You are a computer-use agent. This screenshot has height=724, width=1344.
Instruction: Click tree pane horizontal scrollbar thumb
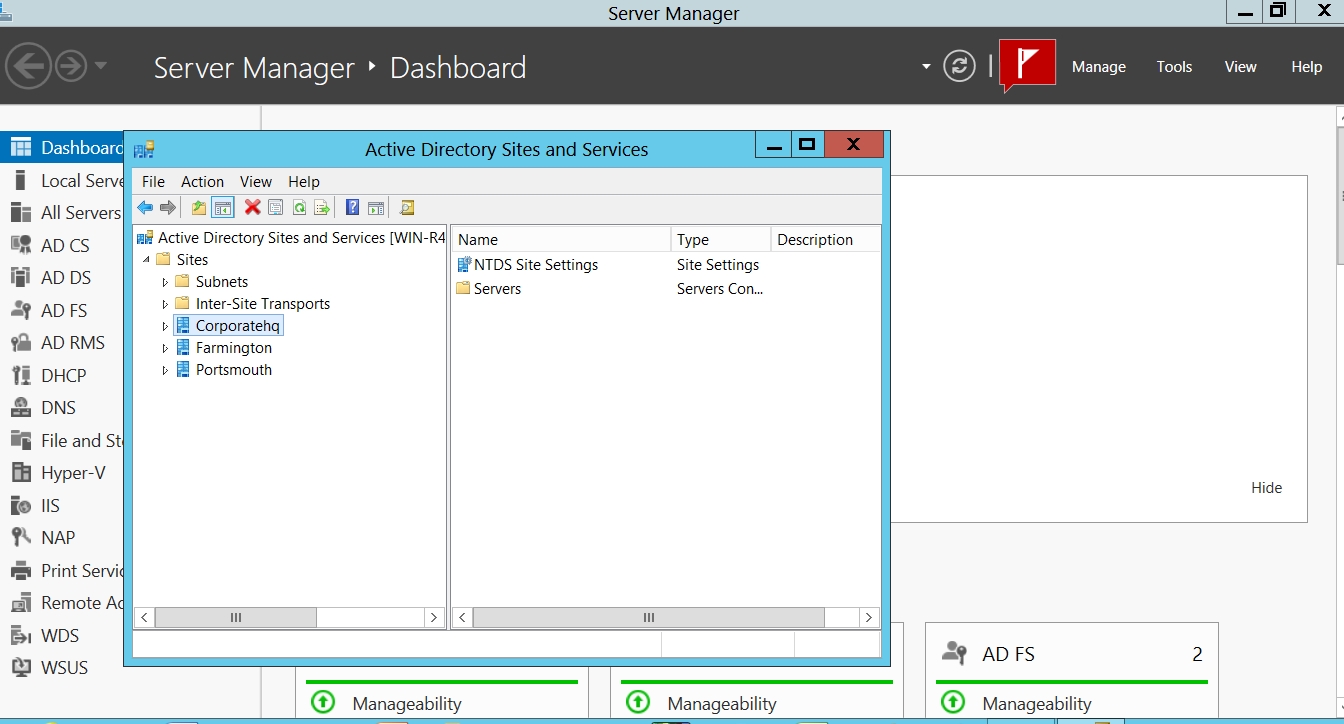[236, 618]
